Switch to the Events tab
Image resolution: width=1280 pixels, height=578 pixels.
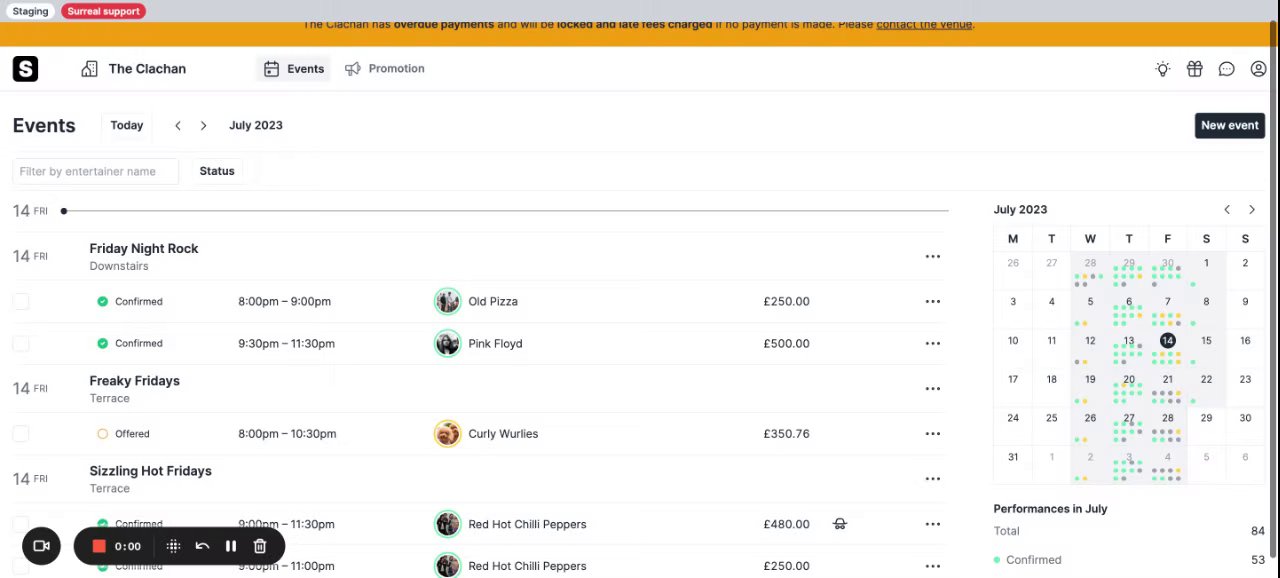click(294, 69)
